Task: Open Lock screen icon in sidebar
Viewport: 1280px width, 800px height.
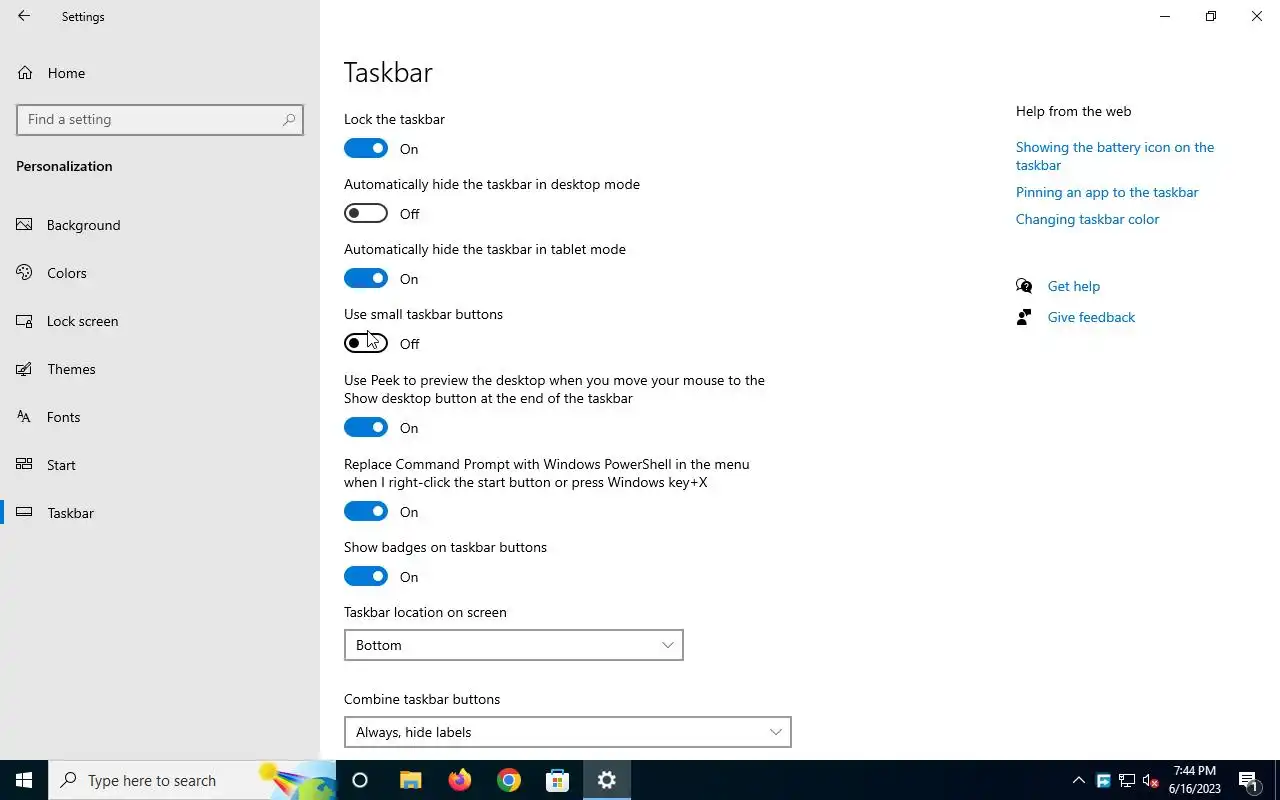Action: [25, 321]
